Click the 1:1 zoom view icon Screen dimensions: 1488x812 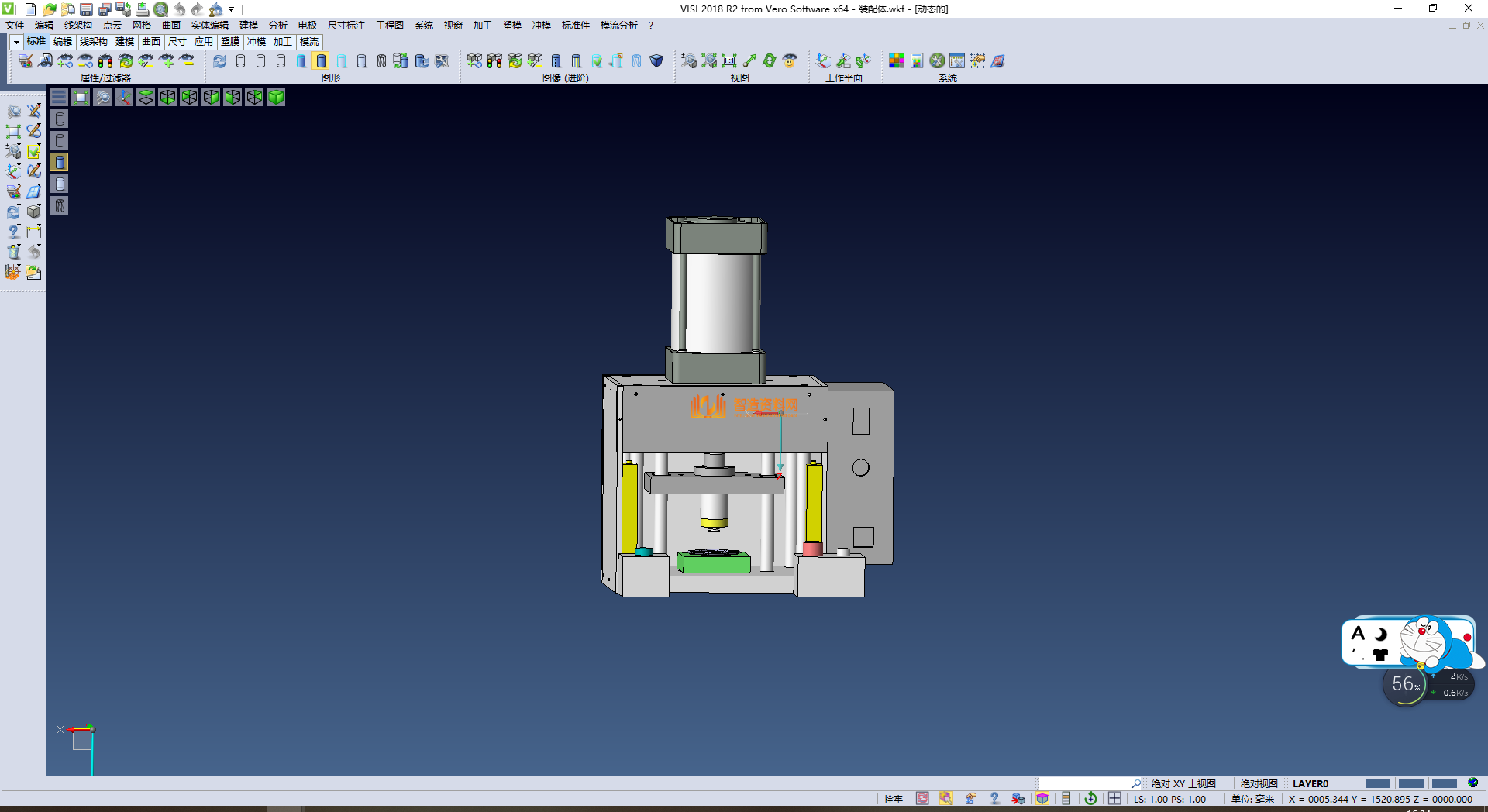(729, 61)
